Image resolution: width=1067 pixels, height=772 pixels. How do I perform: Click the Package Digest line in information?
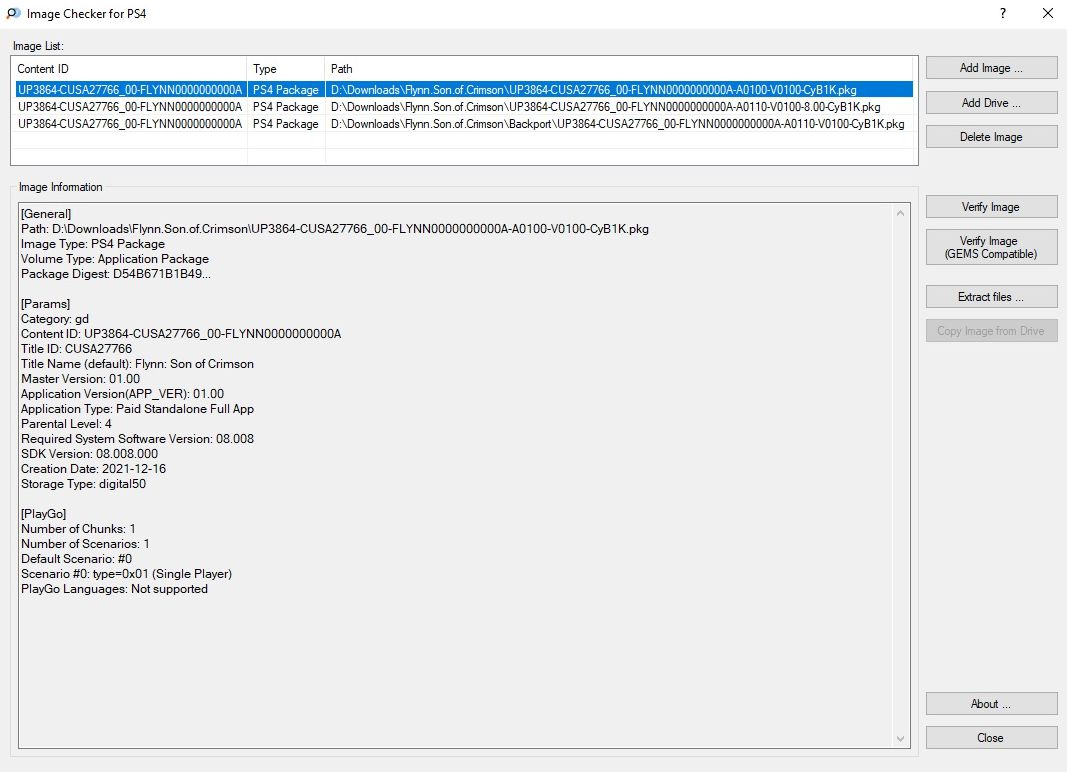[116, 274]
